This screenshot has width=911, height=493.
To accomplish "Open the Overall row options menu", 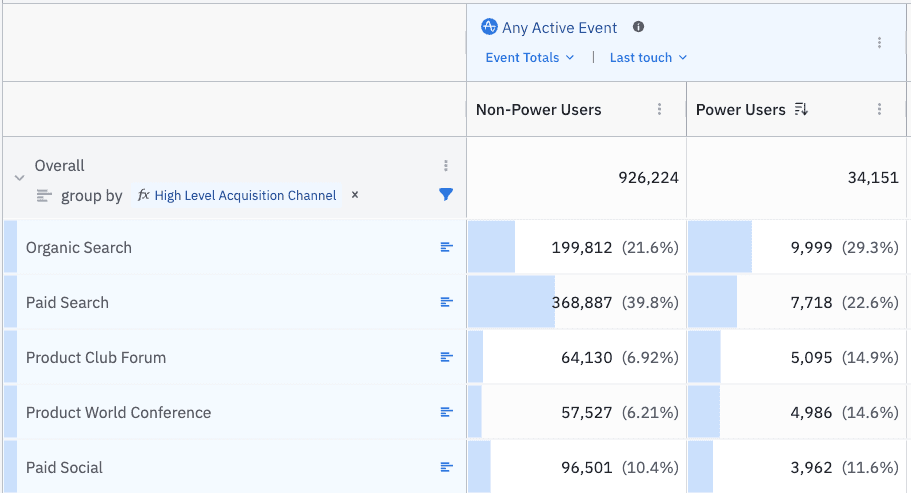I will click(x=446, y=166).
